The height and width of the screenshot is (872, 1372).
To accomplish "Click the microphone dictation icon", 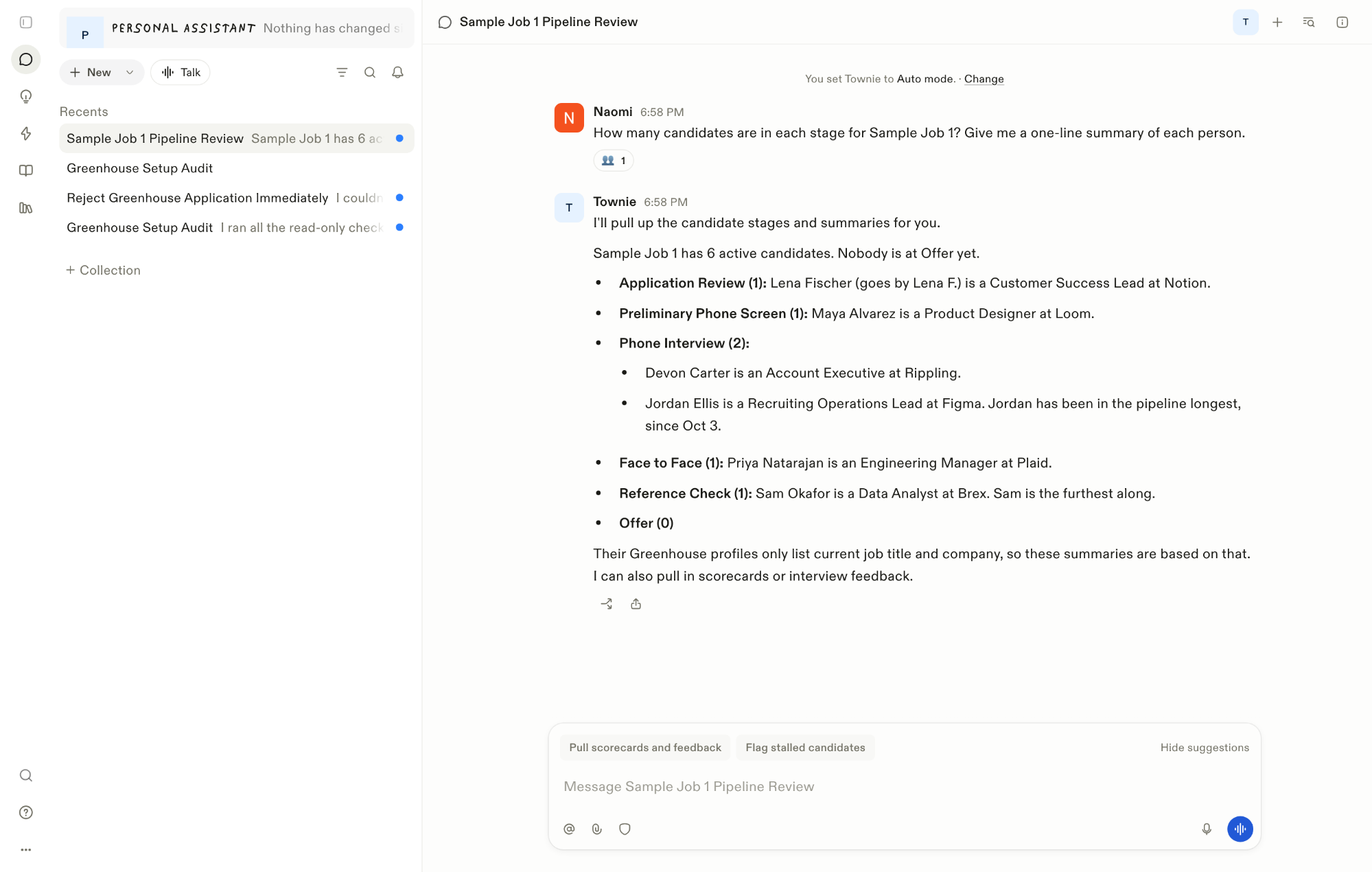I will pyautogui.click(x=1207, y=829).
